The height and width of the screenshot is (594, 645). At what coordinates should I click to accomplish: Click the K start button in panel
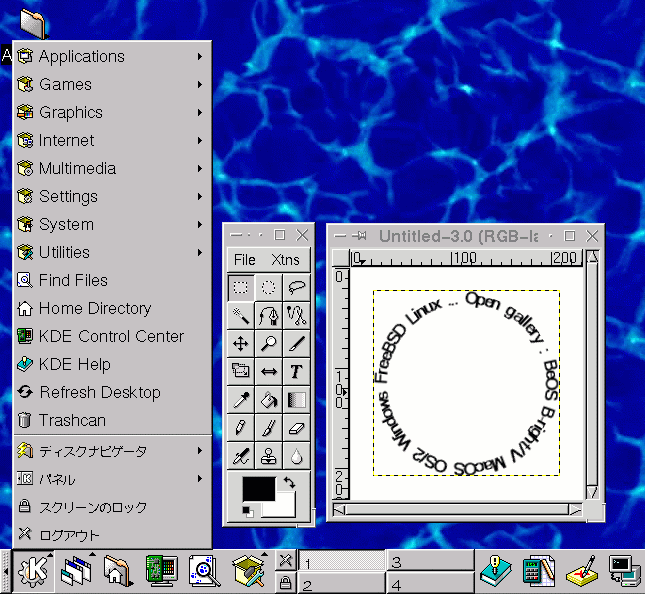coord(33,571)
